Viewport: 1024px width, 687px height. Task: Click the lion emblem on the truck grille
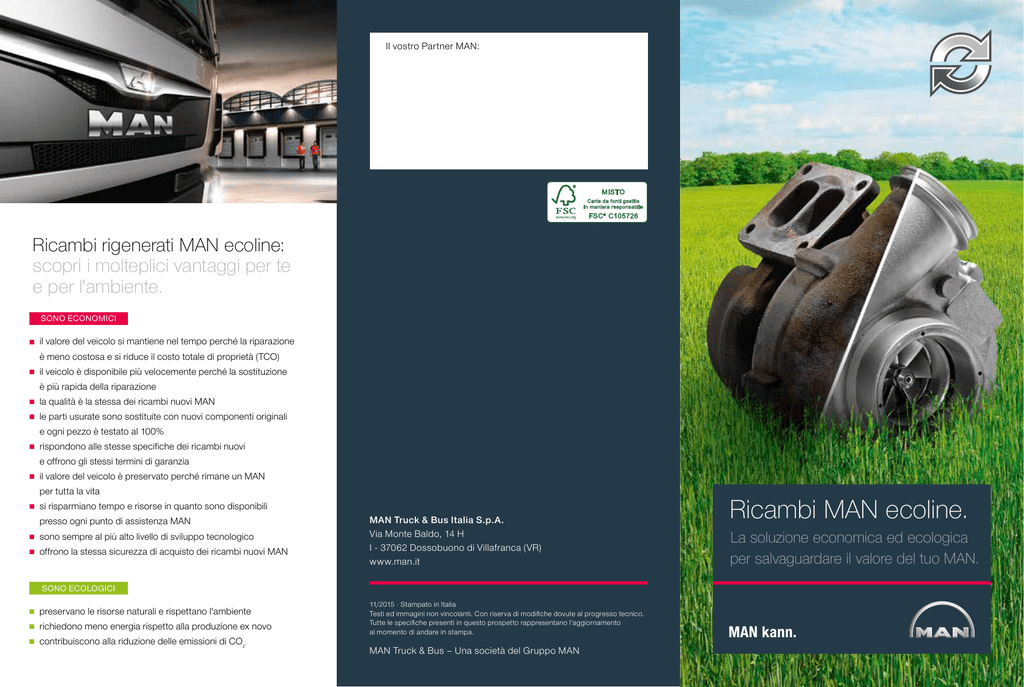coord(138,80)
